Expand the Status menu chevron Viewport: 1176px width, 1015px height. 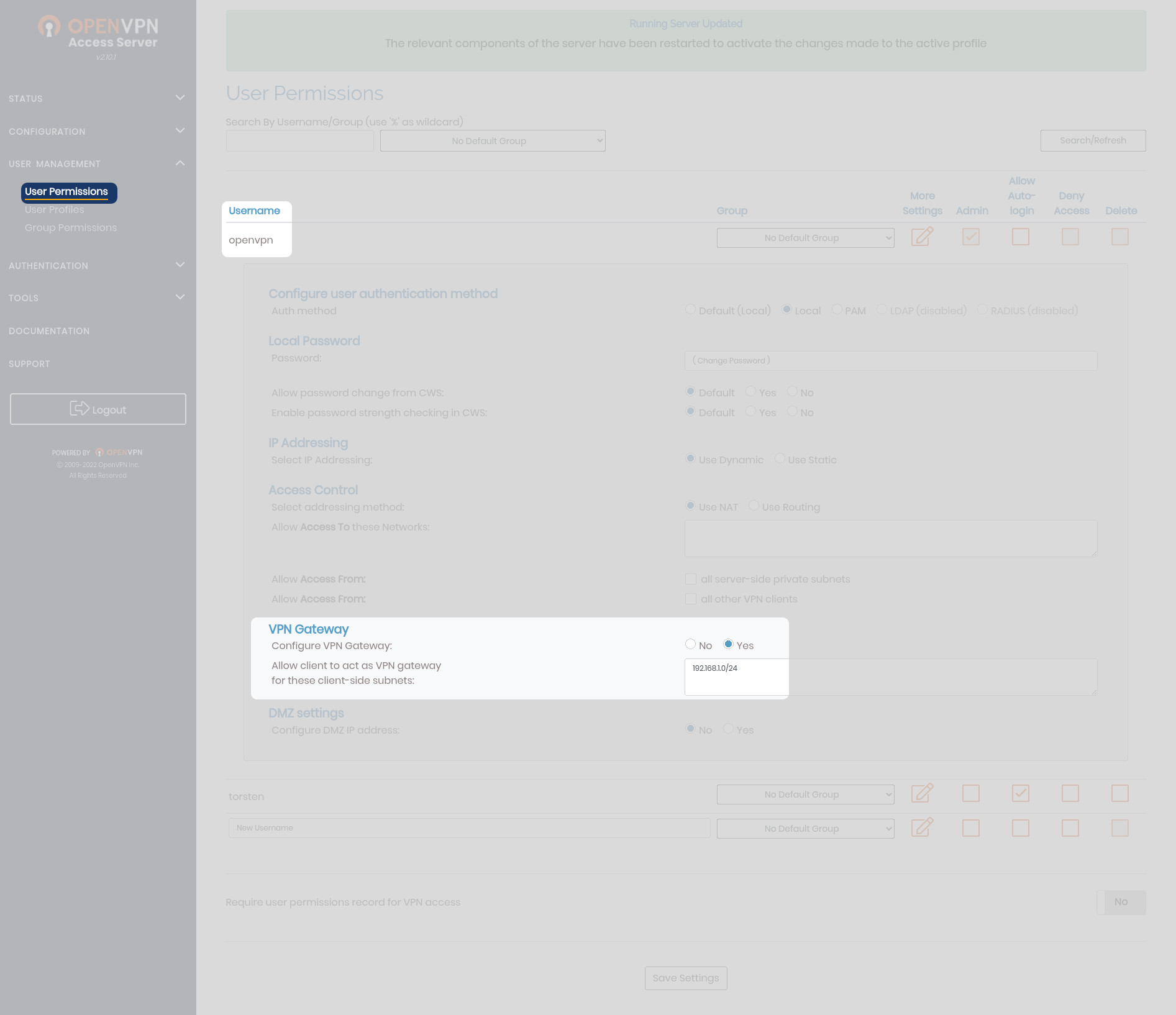[x=180, y=98]
